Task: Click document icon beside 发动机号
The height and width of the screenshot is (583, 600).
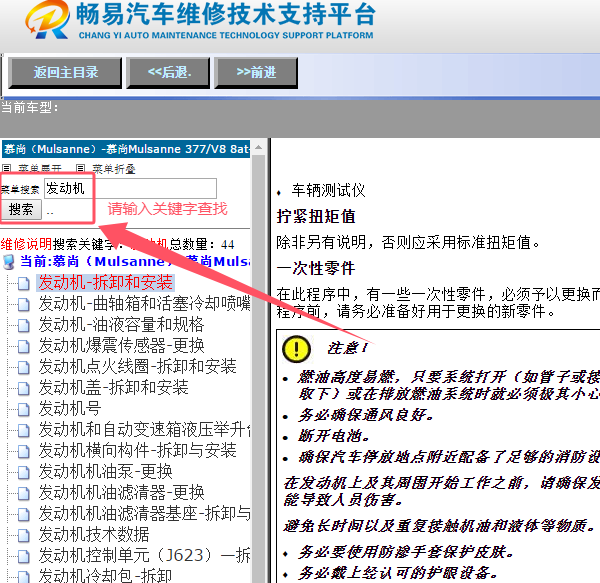Action: [24, 409]
